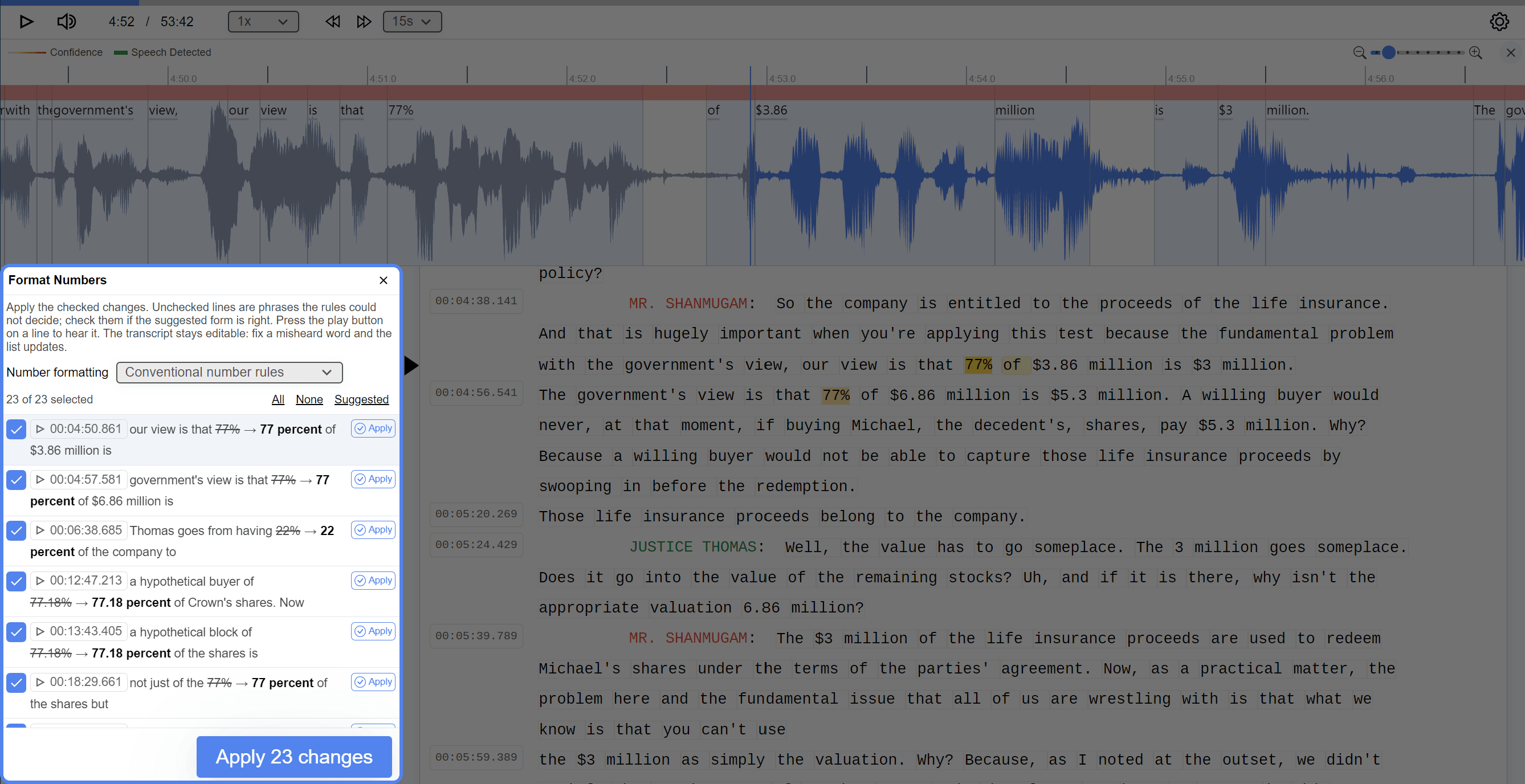Click speaker label JUSTICE THOMAS
Screen dimensions: 1525x784
coord(692,548)
